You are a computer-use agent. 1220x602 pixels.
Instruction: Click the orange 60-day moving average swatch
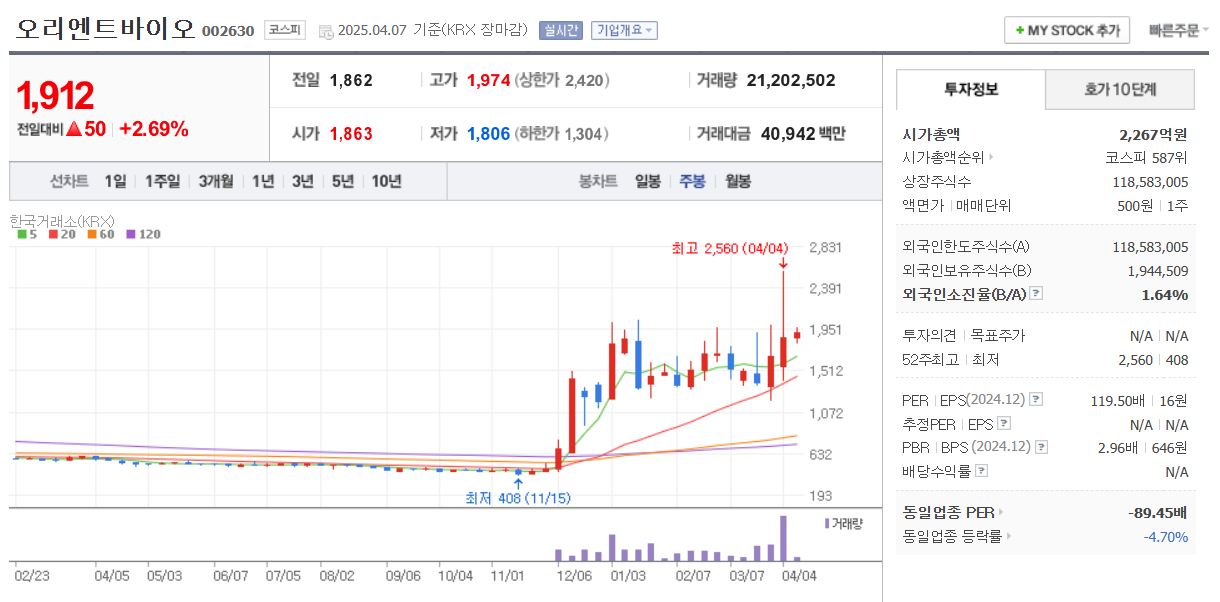pos(91,234)
